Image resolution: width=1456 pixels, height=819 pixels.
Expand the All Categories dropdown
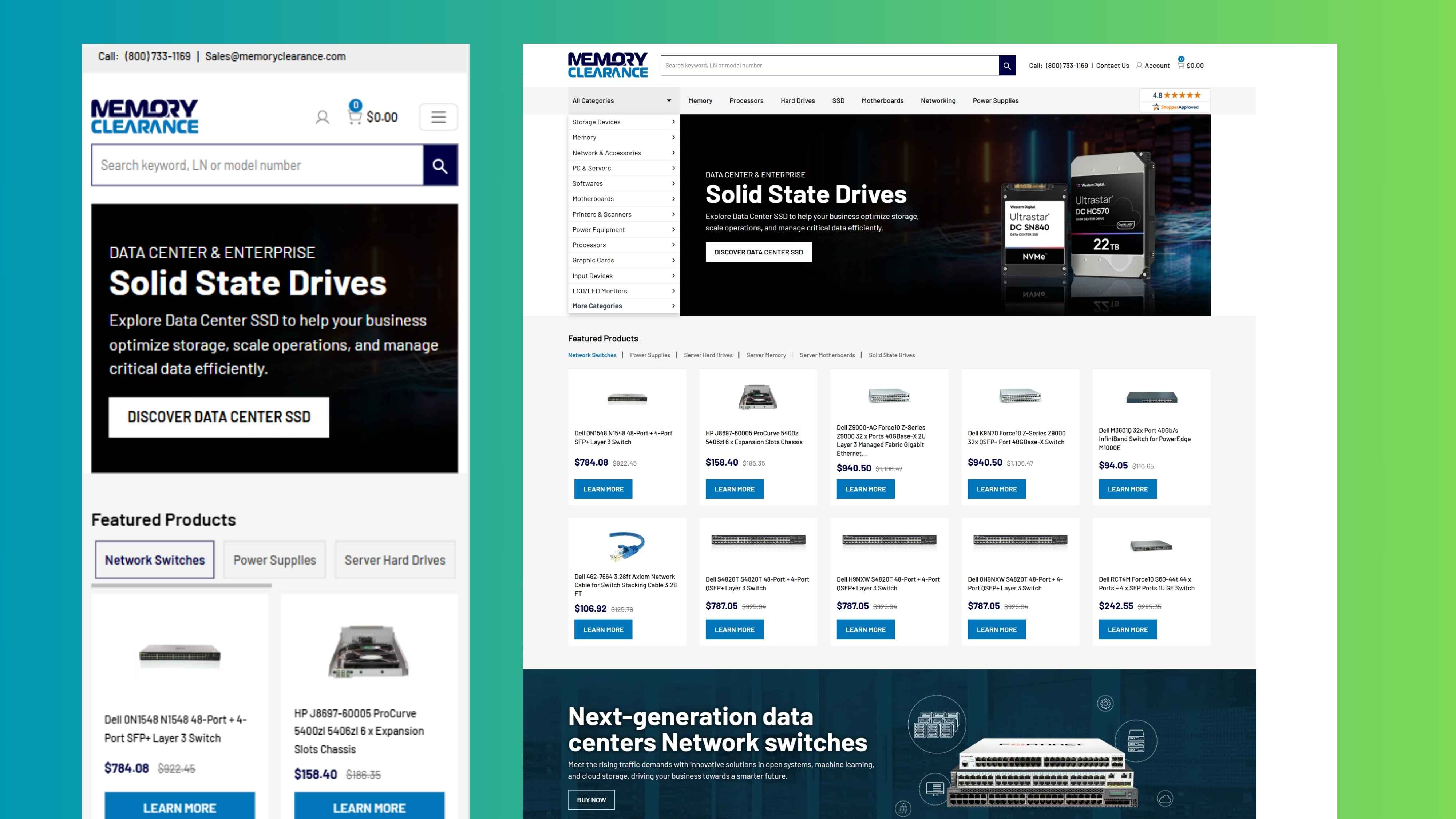(x=624, y=100)
